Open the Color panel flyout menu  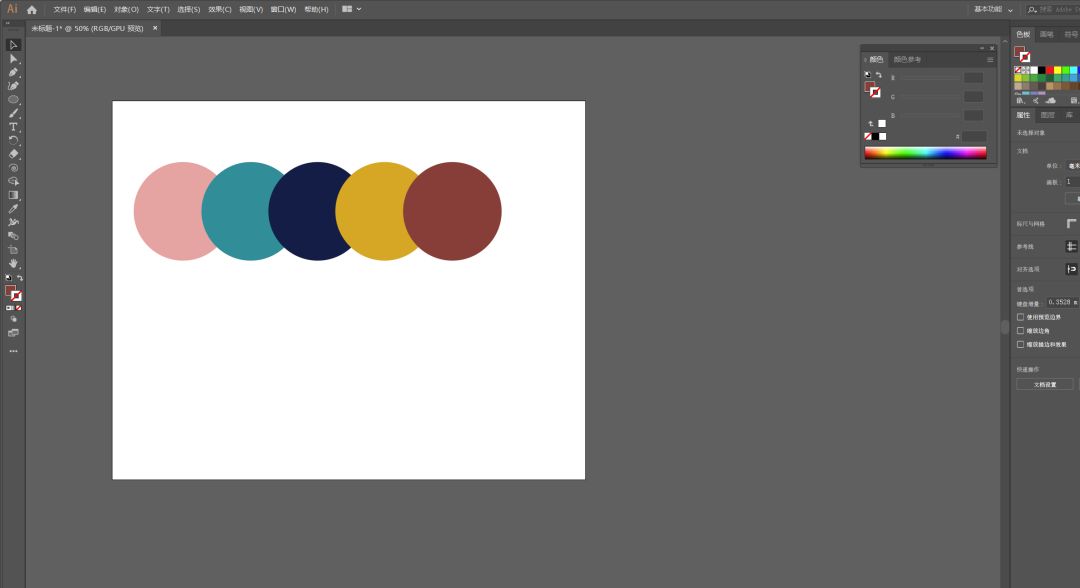pos(990,60)
